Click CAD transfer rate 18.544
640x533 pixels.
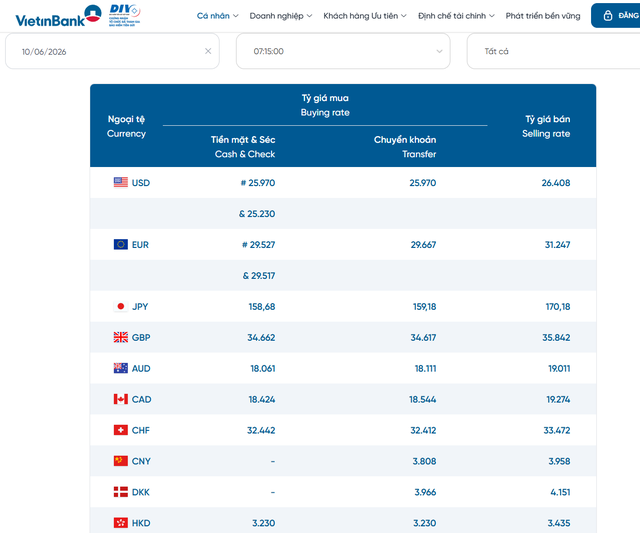click(423, 400)
